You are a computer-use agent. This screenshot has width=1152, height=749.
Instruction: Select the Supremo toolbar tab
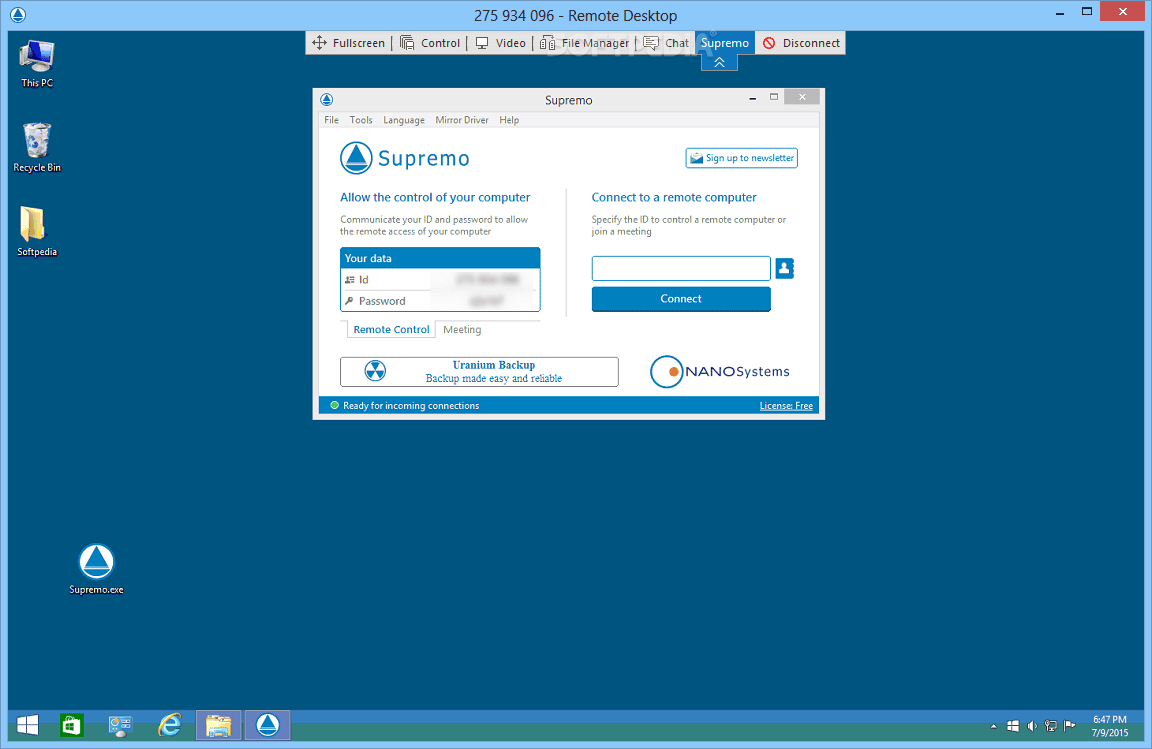(x=724, y=43)
